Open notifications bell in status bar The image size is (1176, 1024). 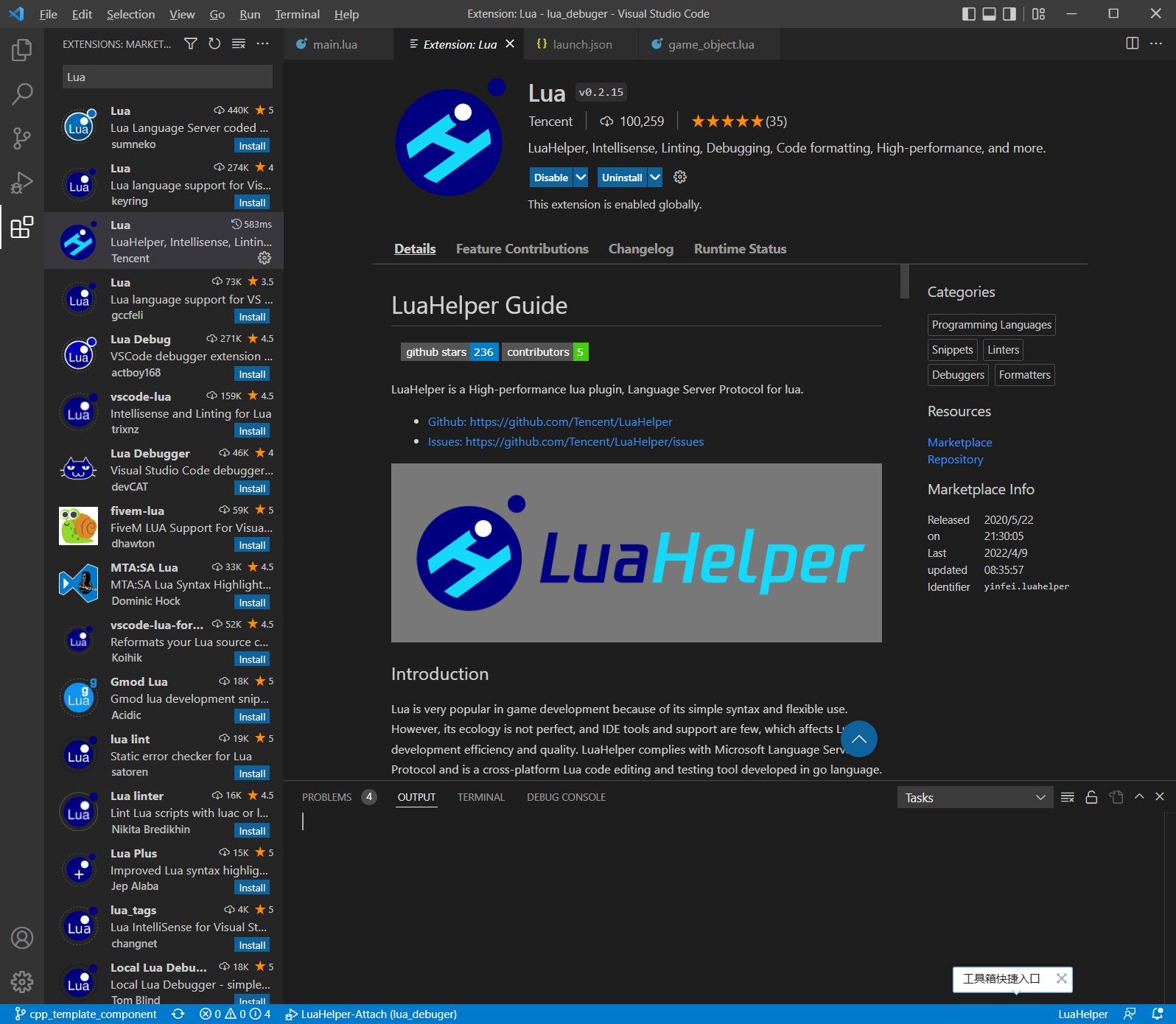[x=1158, y=1014]
